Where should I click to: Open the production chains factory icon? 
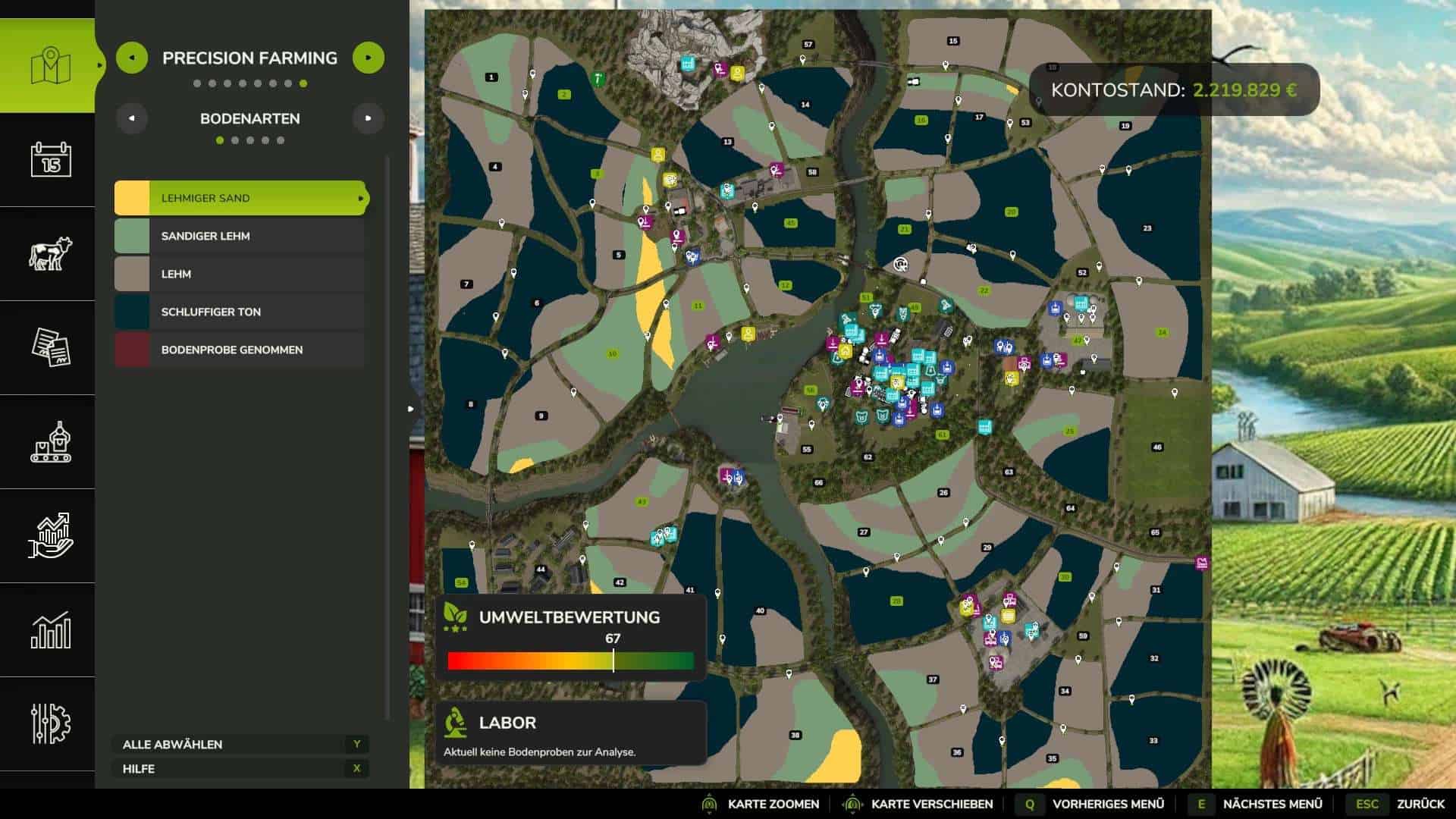(50, 441)
